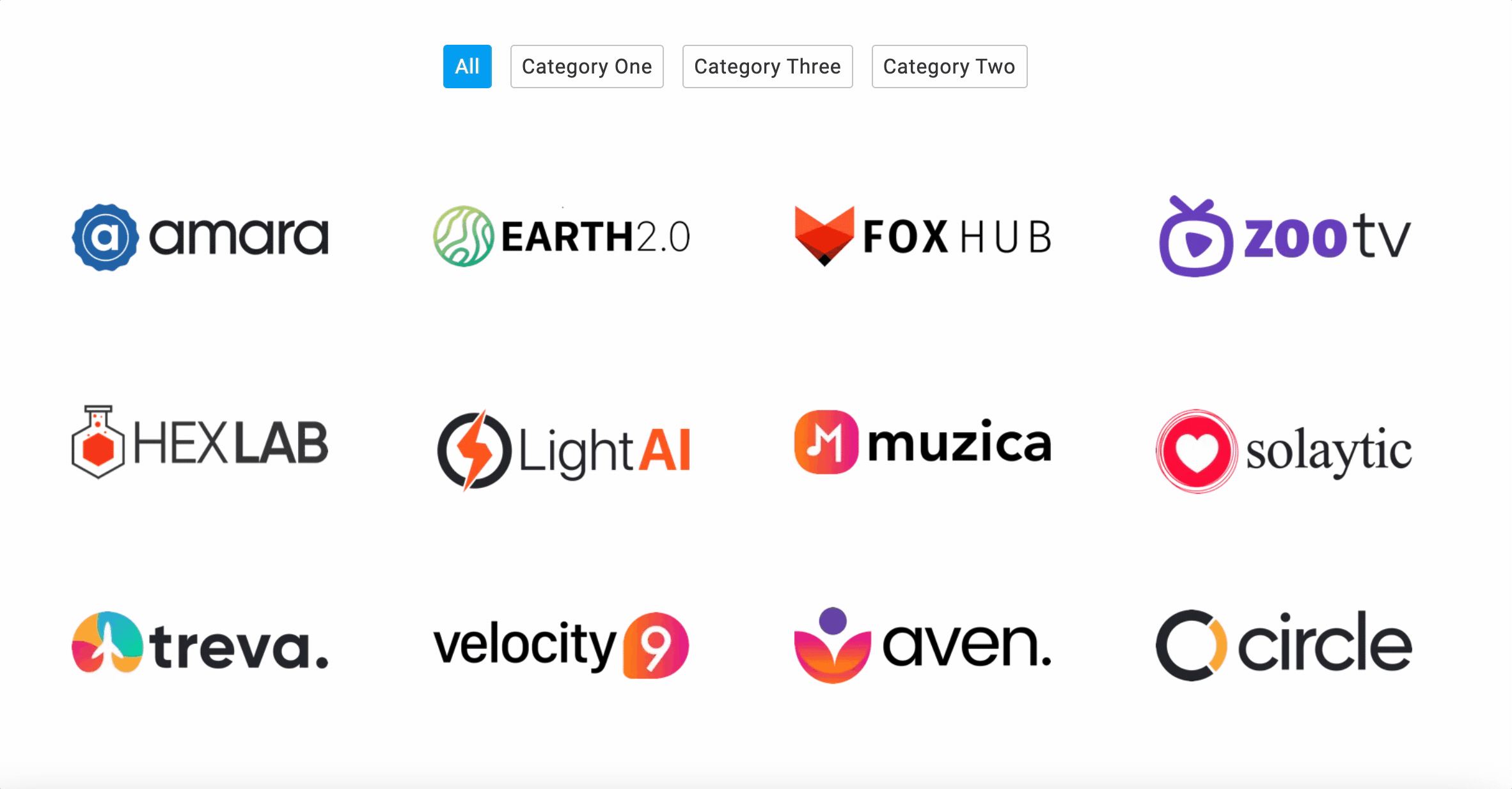The image size is (1512, 789).
Task: Click the Category One filter button
Action: coord(586,66)
